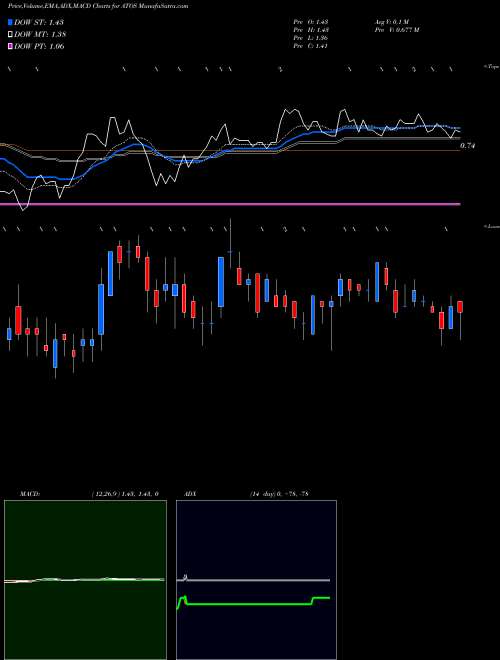Click the 'Pre C: 1.41' close value
This screenshot has width=500, height=660.
coord(311,46)
